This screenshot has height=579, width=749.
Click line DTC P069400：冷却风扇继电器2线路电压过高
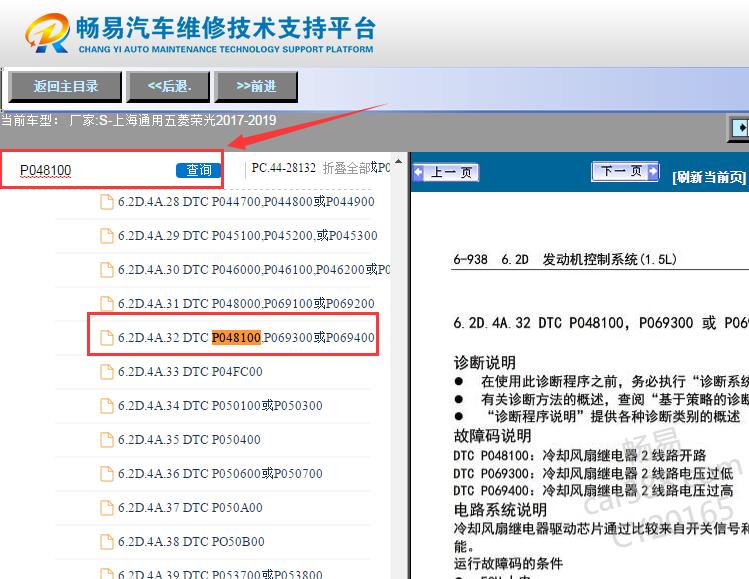593,491
